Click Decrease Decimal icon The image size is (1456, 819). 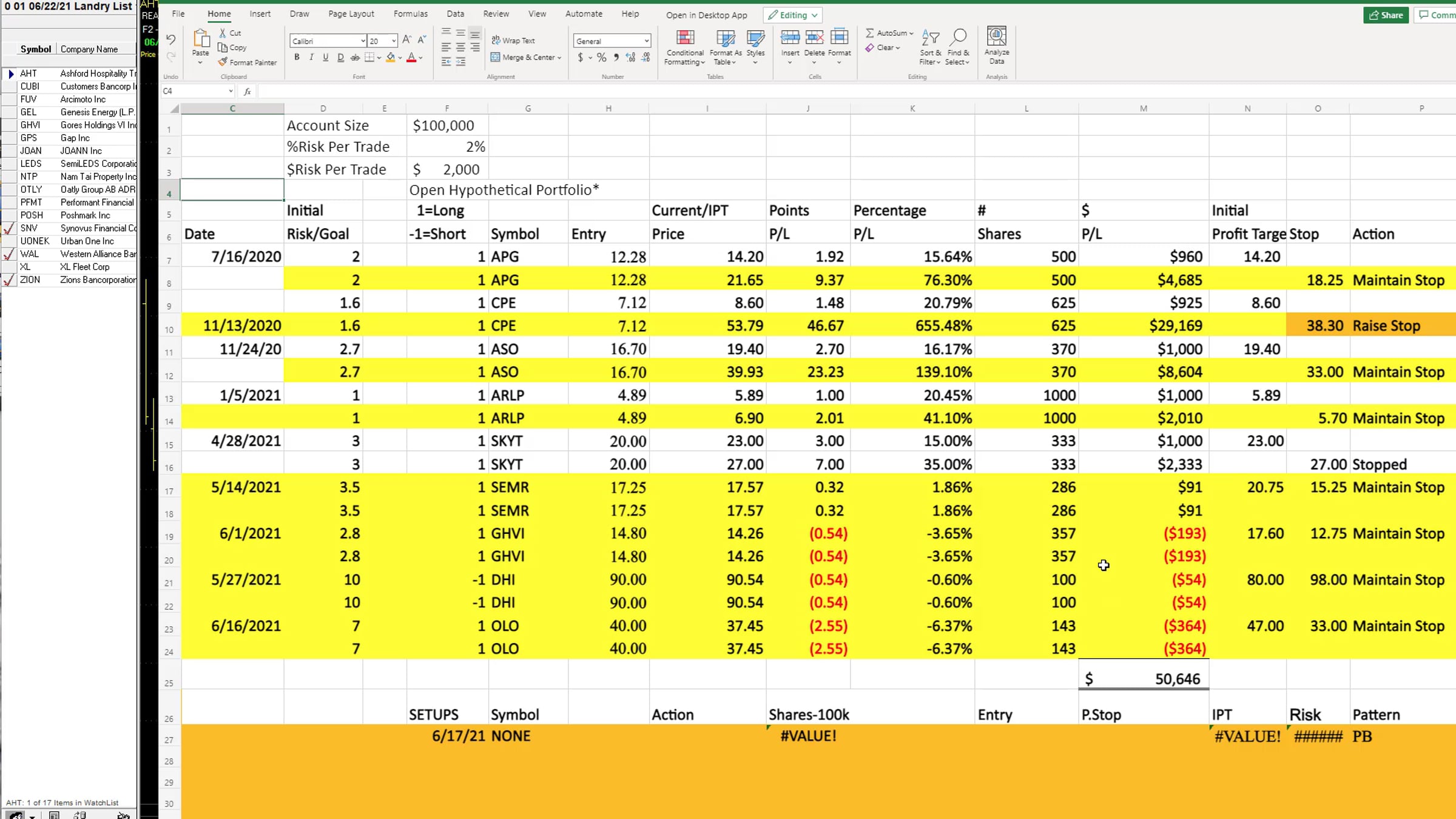tap(645, 57)
